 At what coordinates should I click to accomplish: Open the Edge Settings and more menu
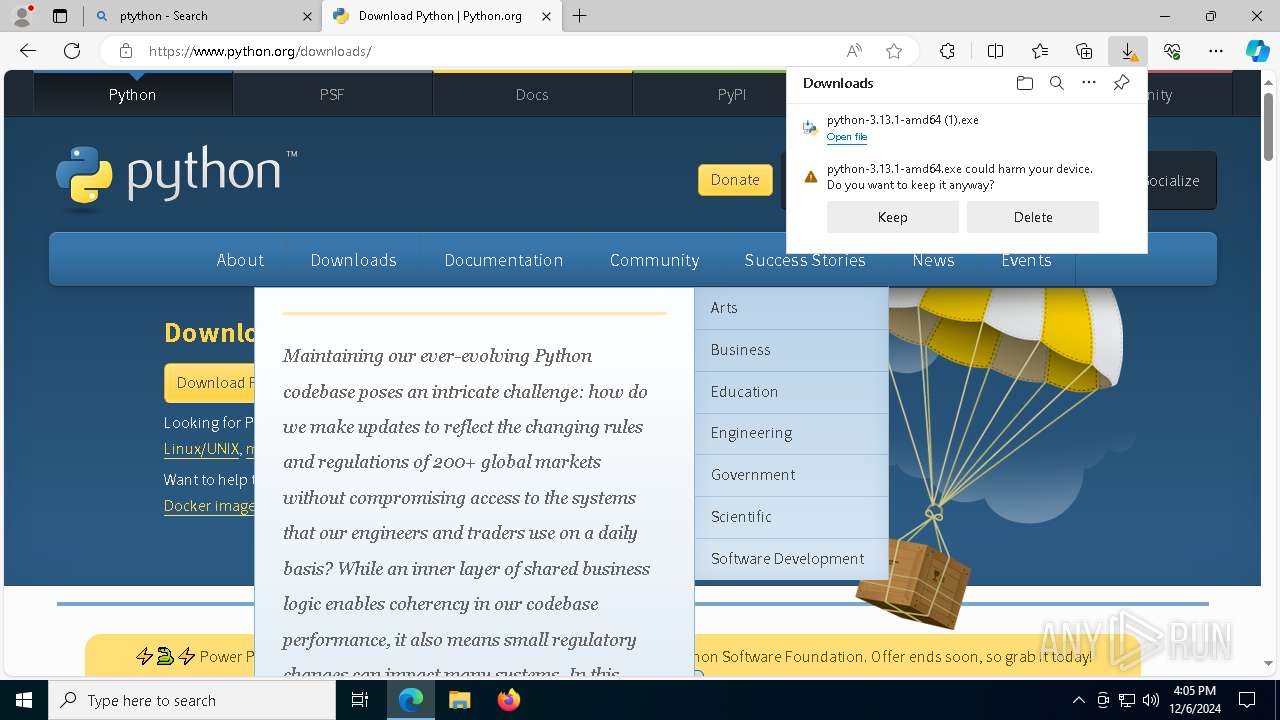point(1216,51)
